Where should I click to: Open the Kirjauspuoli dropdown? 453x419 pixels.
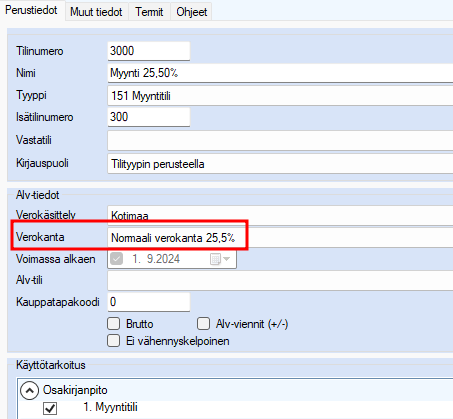(x=280, y=164)
